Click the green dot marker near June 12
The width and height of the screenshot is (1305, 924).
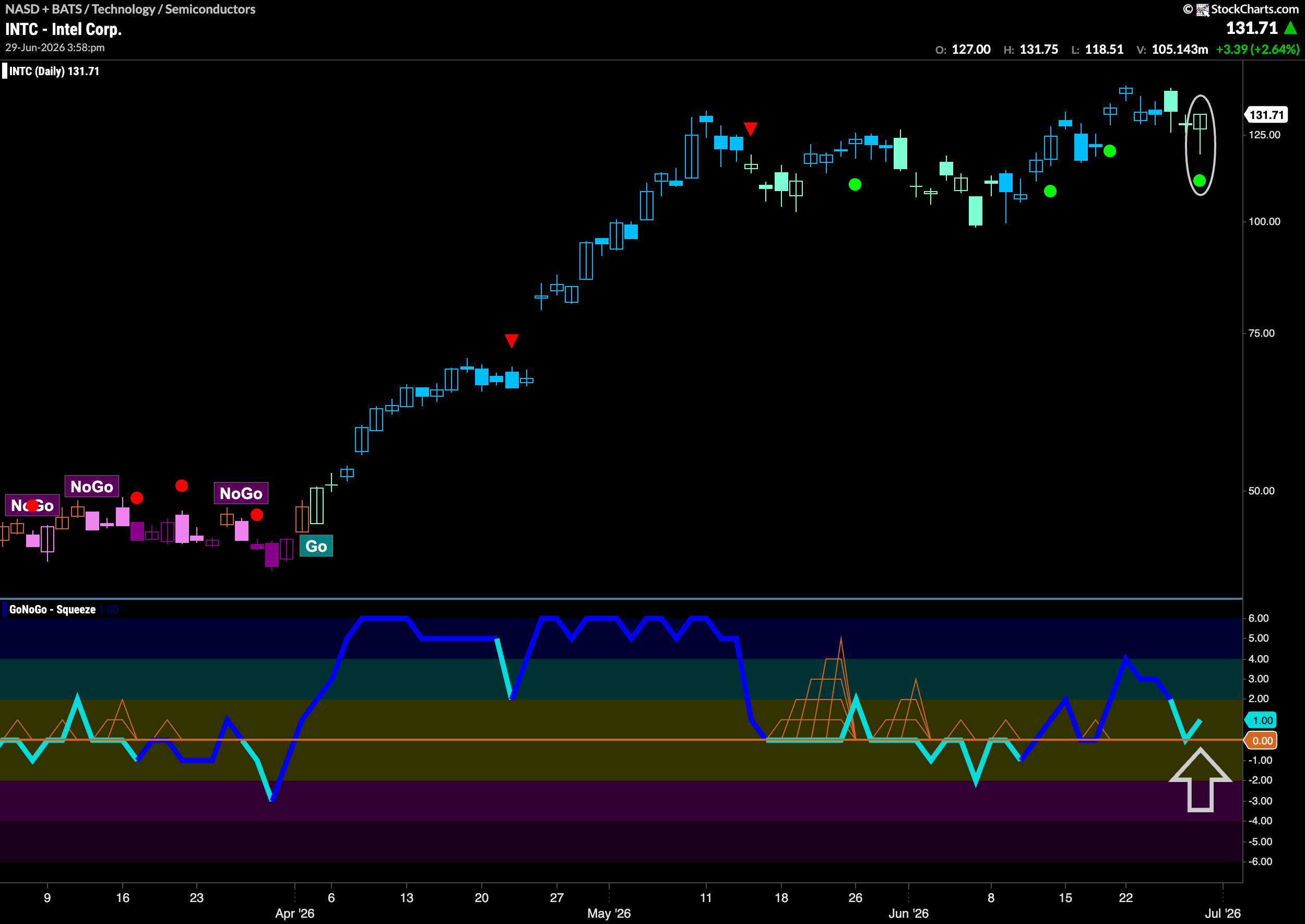[x=1050, y=191]
